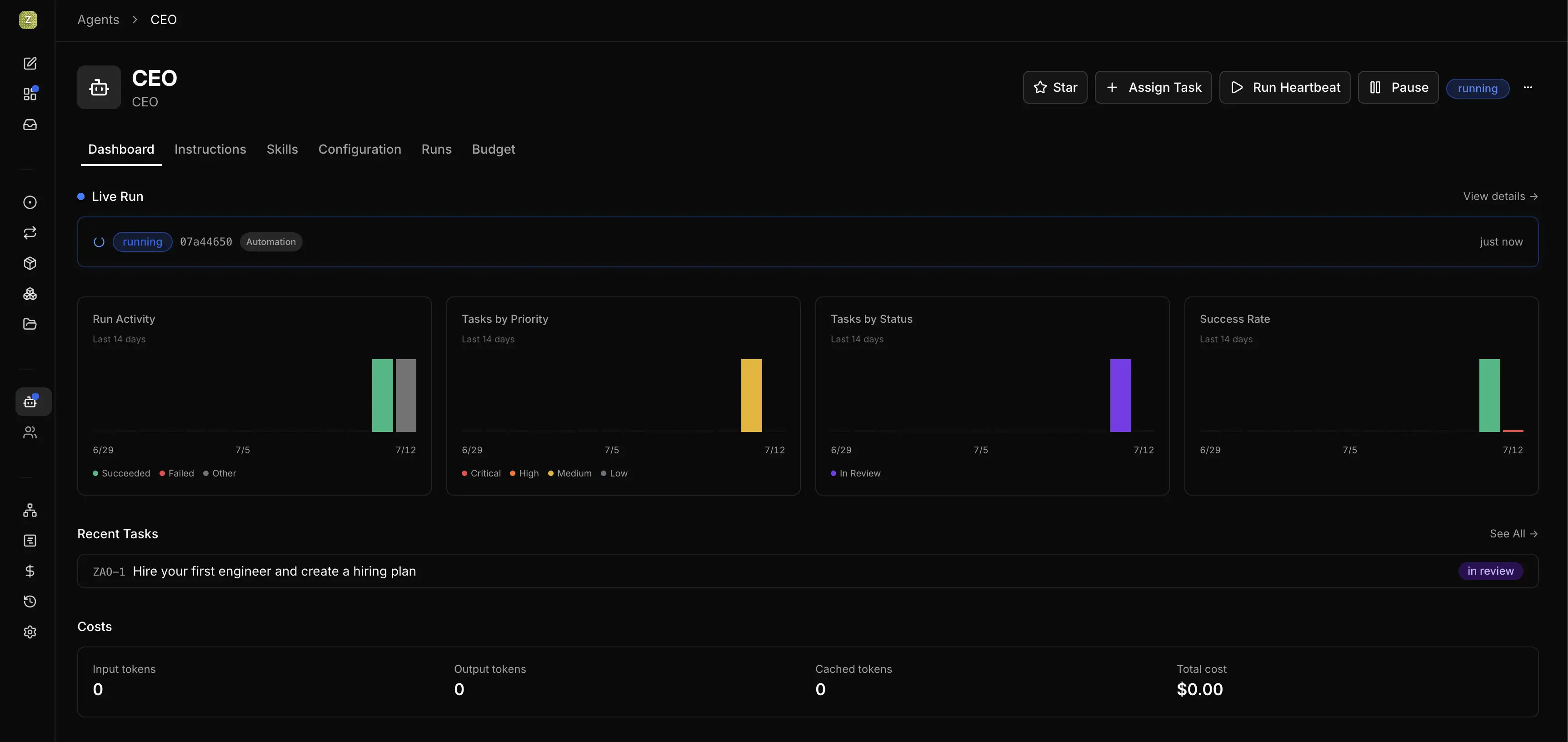Image resolution: width=1568 pixels, height=742 pixels.
Task: Switch to the Runs tab
Action: (x=436, y=149)
